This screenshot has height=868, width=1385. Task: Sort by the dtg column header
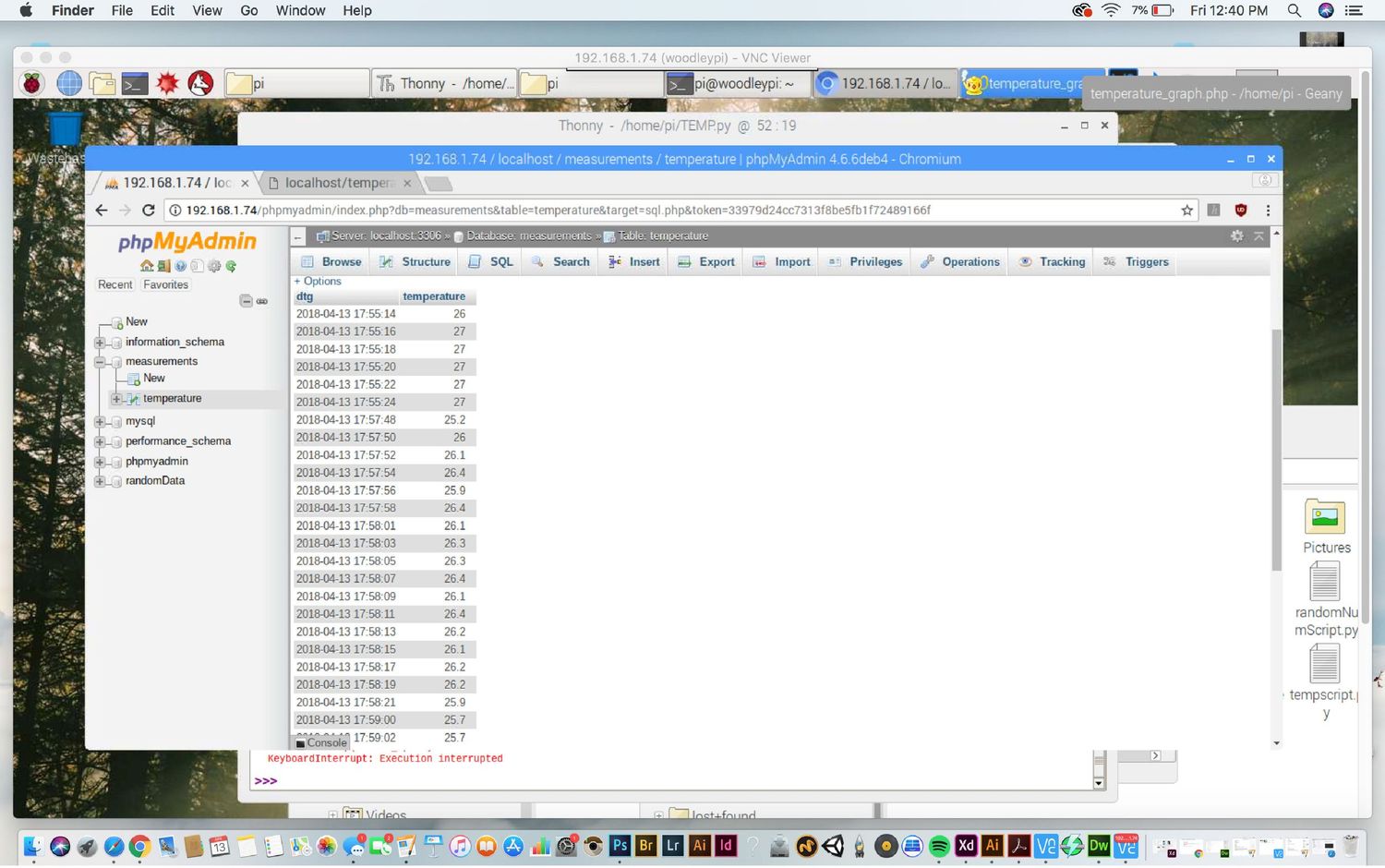point(305,296)
